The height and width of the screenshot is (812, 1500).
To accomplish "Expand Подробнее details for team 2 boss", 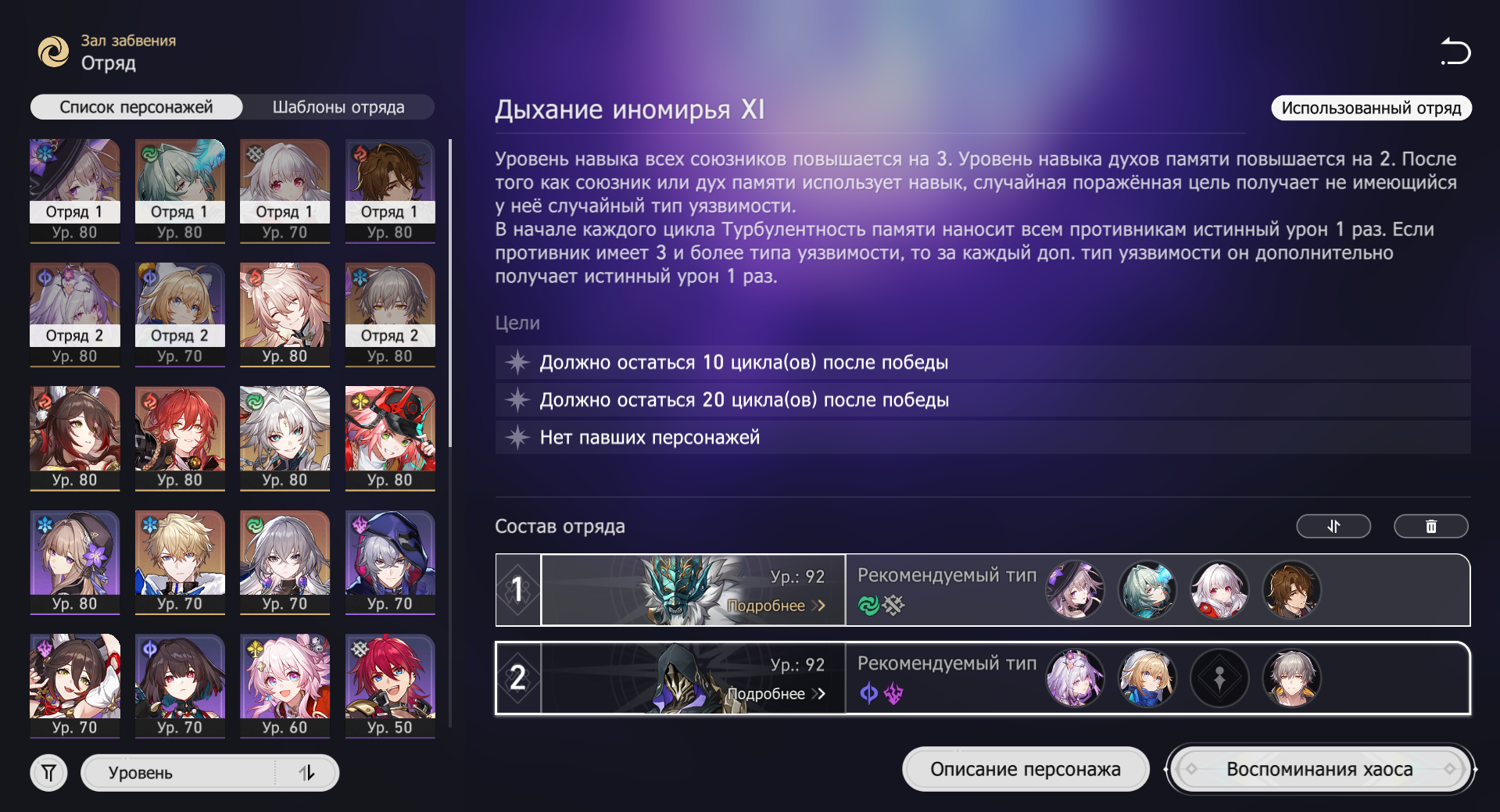I will 776,694.
